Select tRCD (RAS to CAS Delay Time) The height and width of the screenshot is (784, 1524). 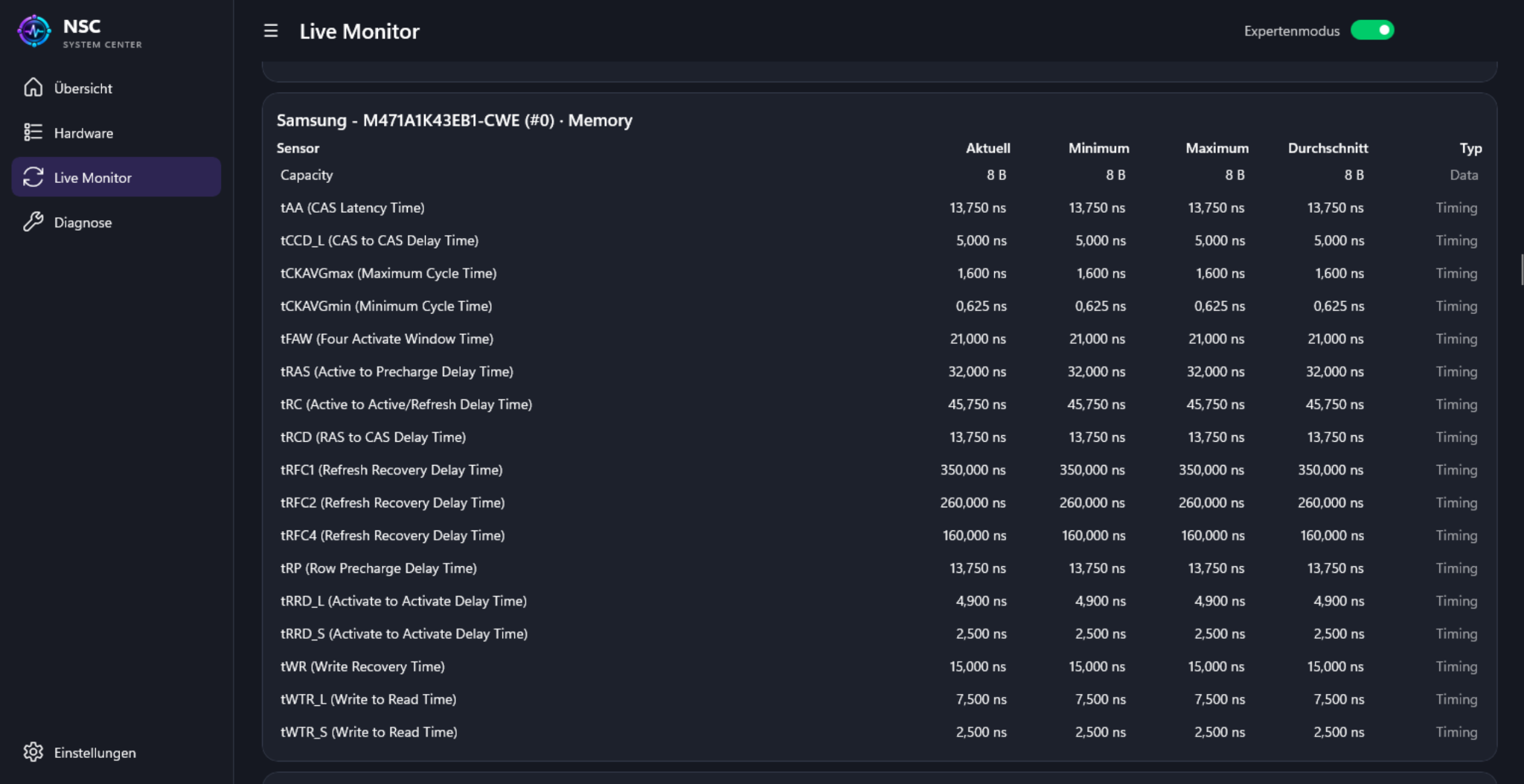[879, 437]
